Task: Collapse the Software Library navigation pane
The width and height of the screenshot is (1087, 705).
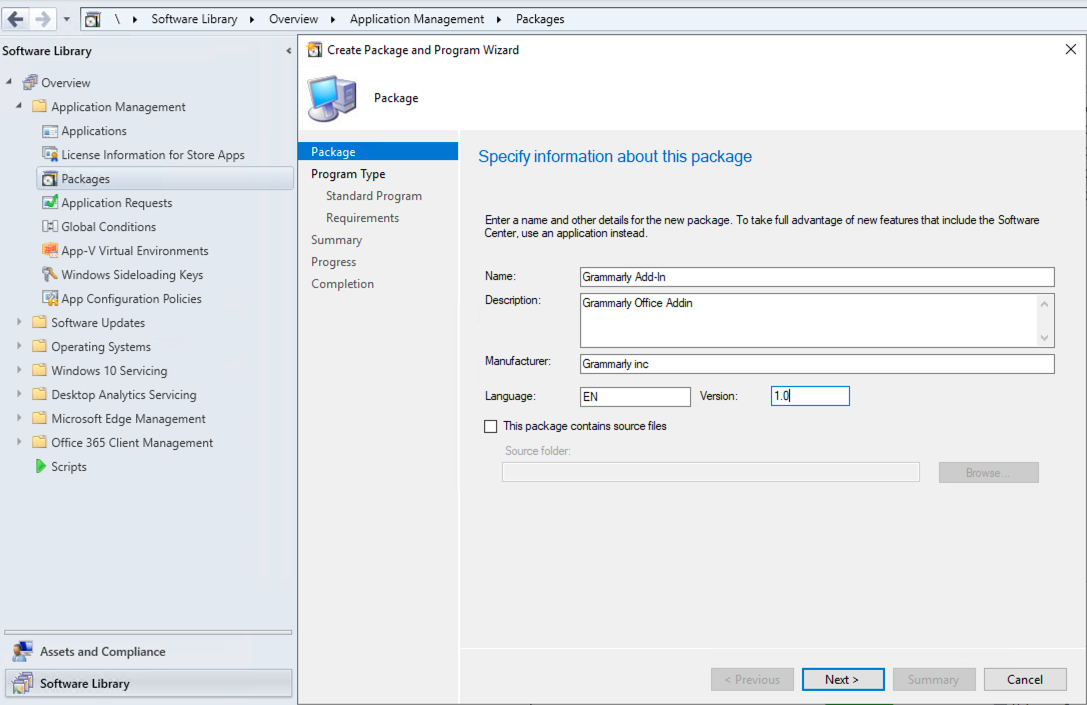Action: pos(288,51)
